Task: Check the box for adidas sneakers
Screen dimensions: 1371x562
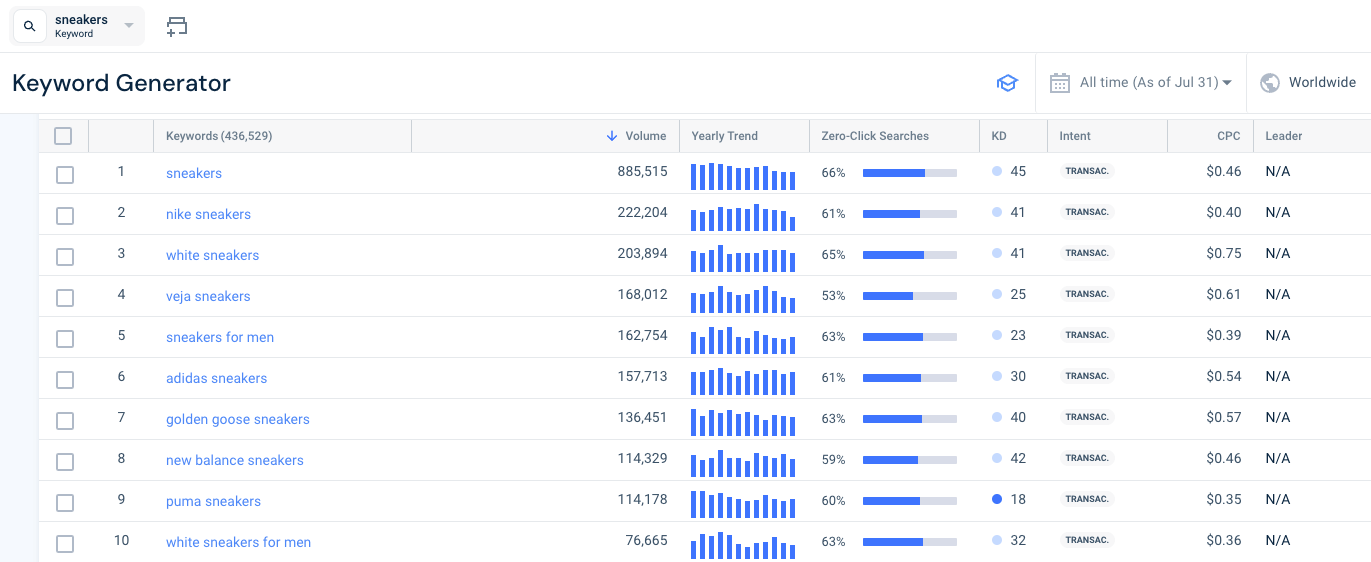Action: click(65, 380)
